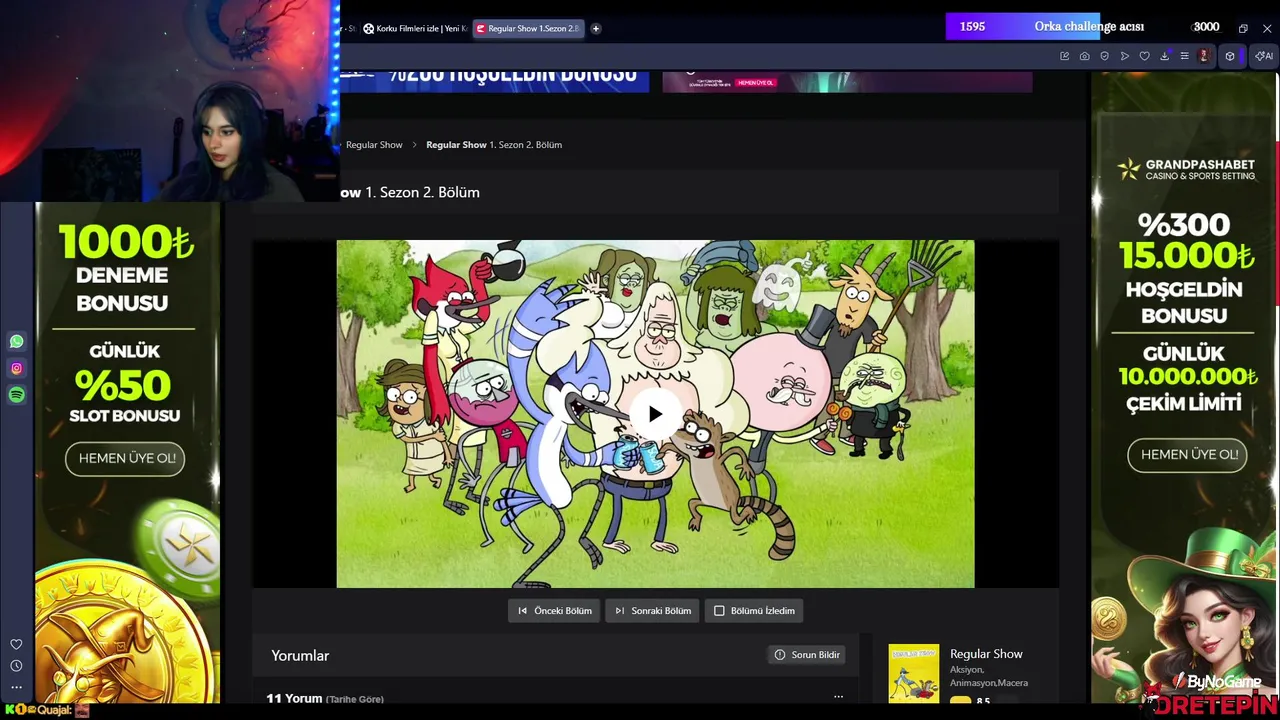Click the Yorumlar heading
This screenshot has height=720, width=1280.
[x=300, y=656]
